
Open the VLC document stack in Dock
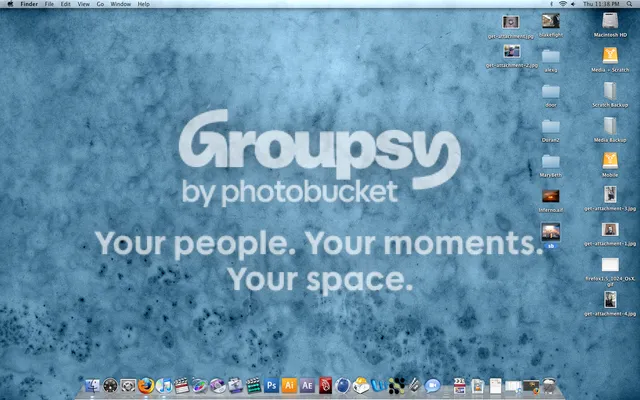[x=478, y=386]
